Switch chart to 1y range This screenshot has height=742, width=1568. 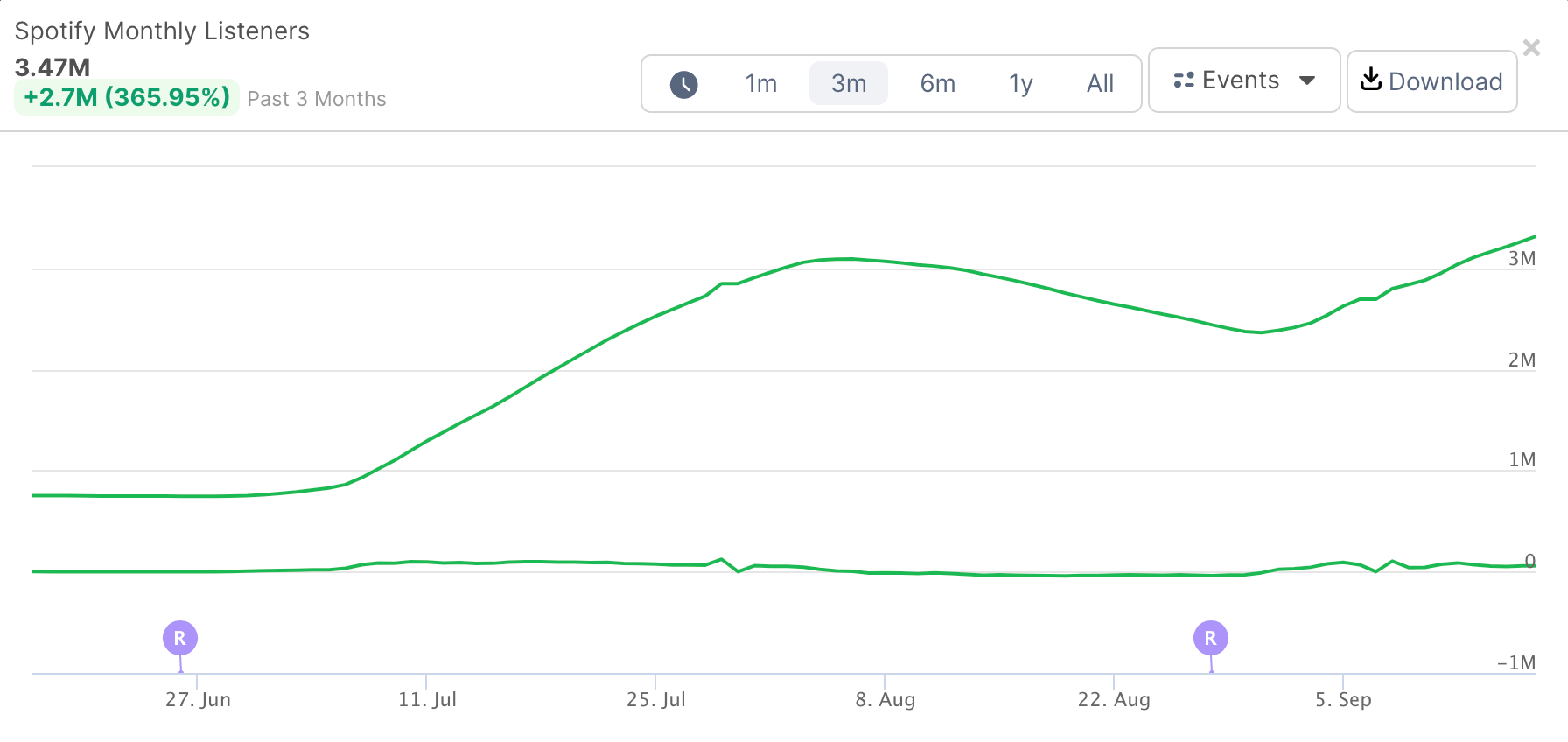[x=1020, y=84]
